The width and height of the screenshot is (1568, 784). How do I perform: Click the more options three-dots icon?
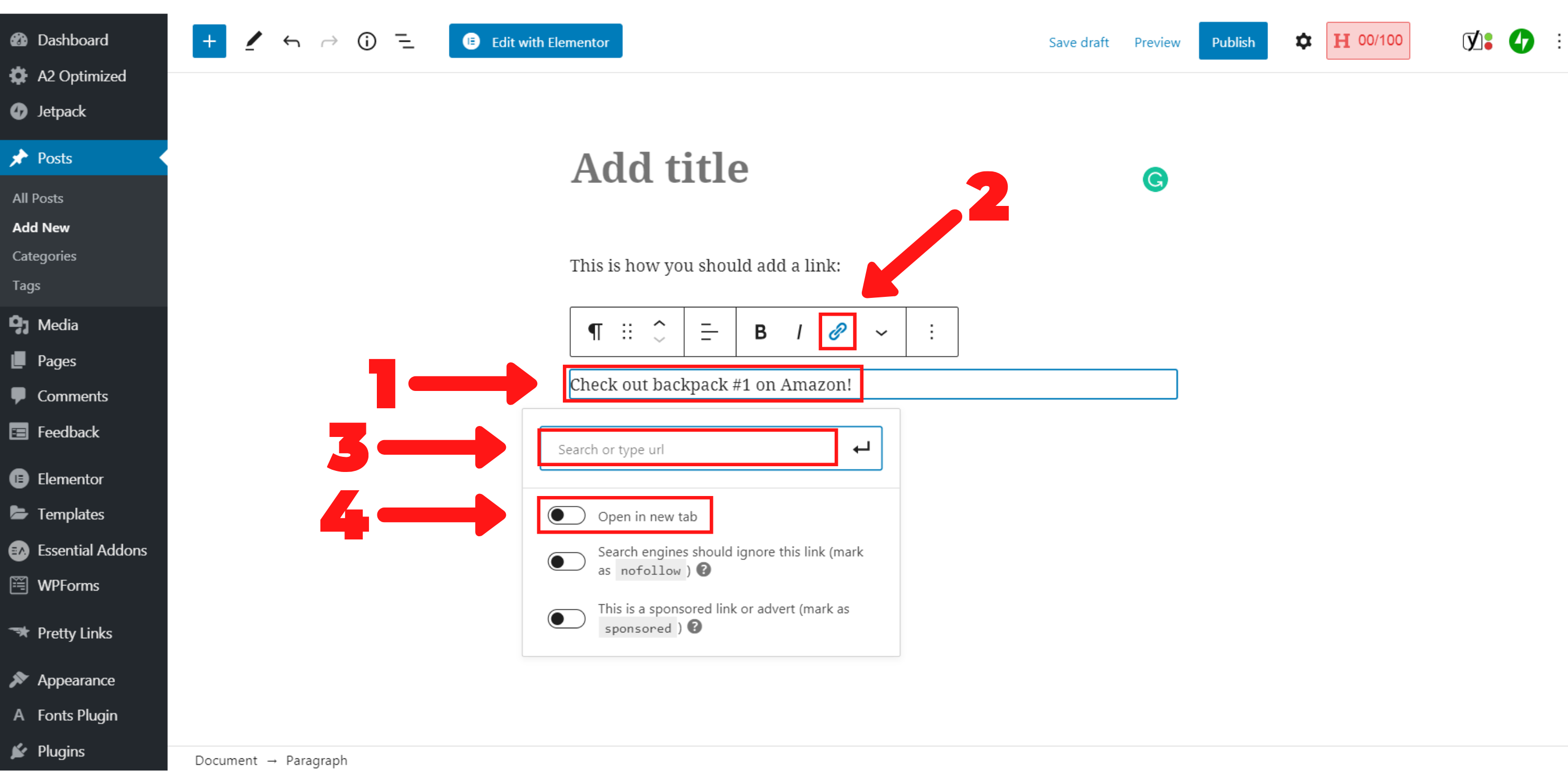pos(930,332)
